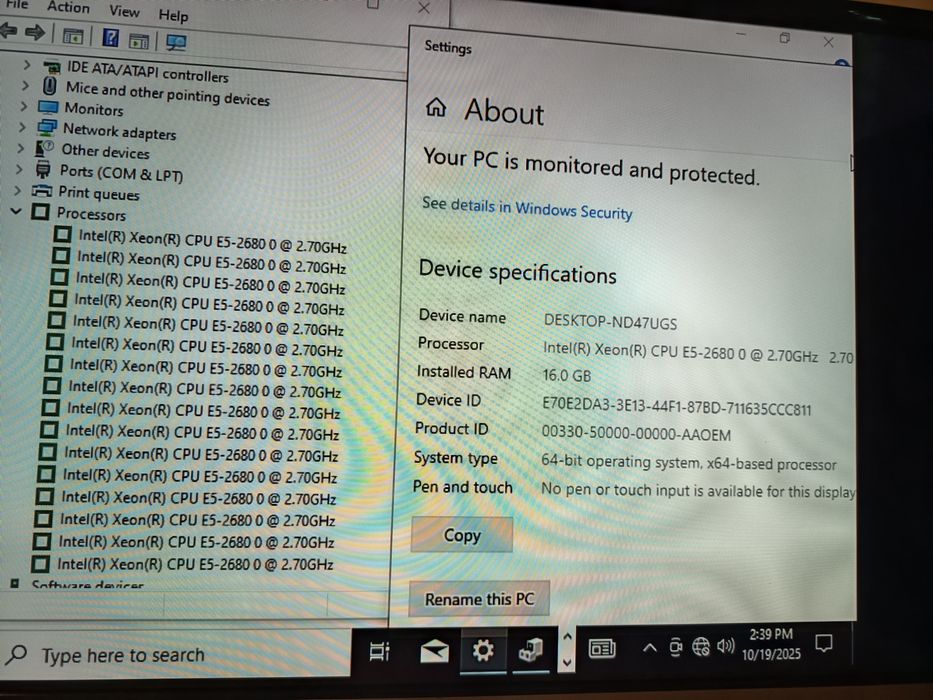Screen dimensions: 933x700
Task: Click the Device specifications heading
Action: (517, 271)
